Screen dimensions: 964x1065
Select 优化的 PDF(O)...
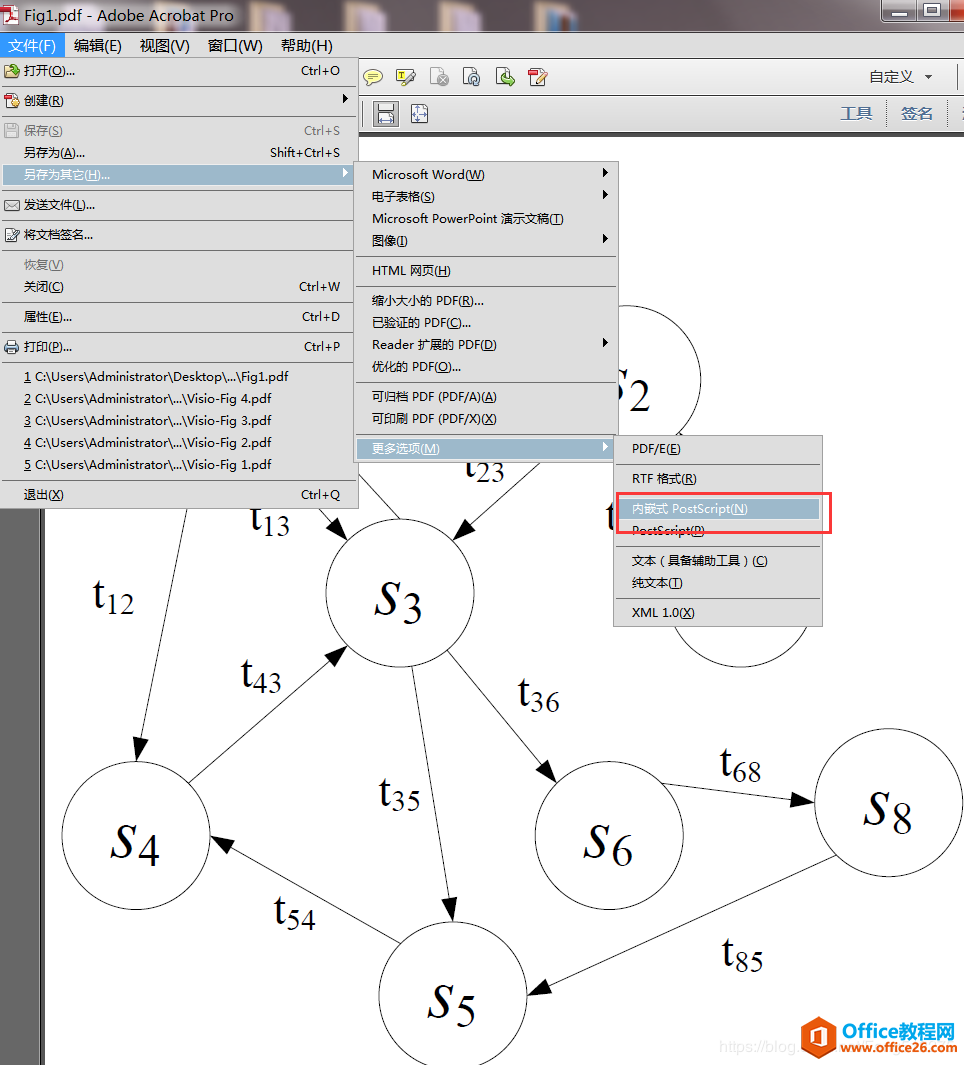486,367
